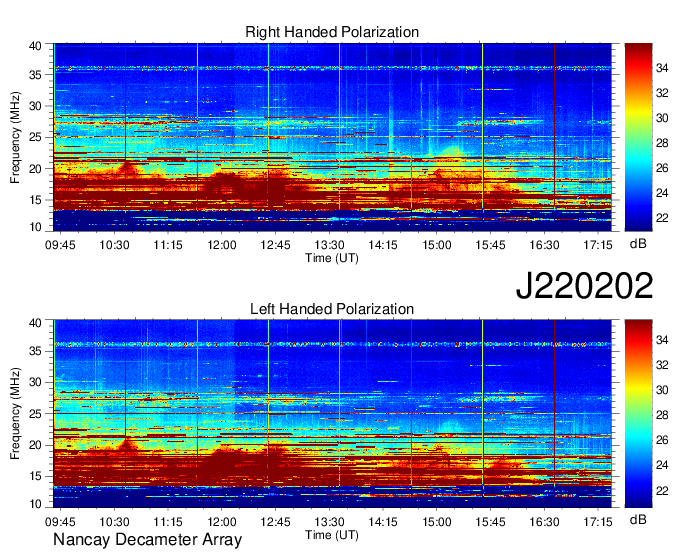Click the bottom plot color scale bar
Viewport: 680px width, 552px height.
(x=638, y=414)
